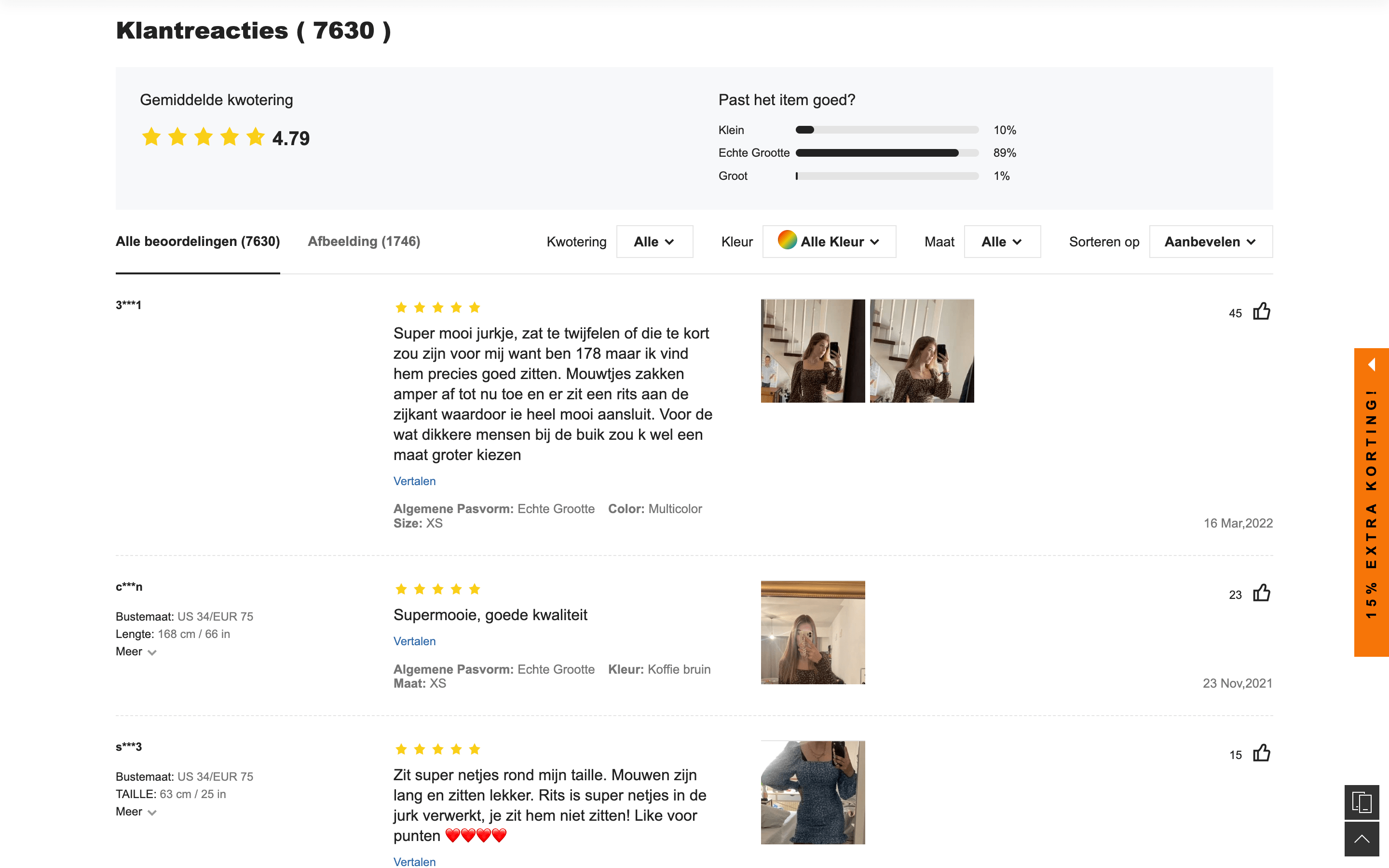Click the scroll-to-top arrow button
Screen dimensions: 1389x868
click(x=1362, y=839)
